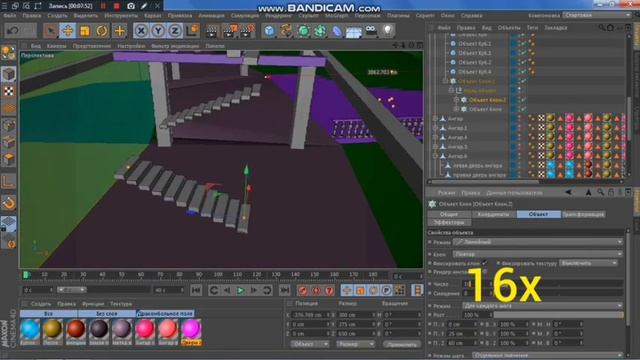640x360 pixels.
Task: Toggle enable checkmark for Объект Куб.4
Action: tap(523, 72)
